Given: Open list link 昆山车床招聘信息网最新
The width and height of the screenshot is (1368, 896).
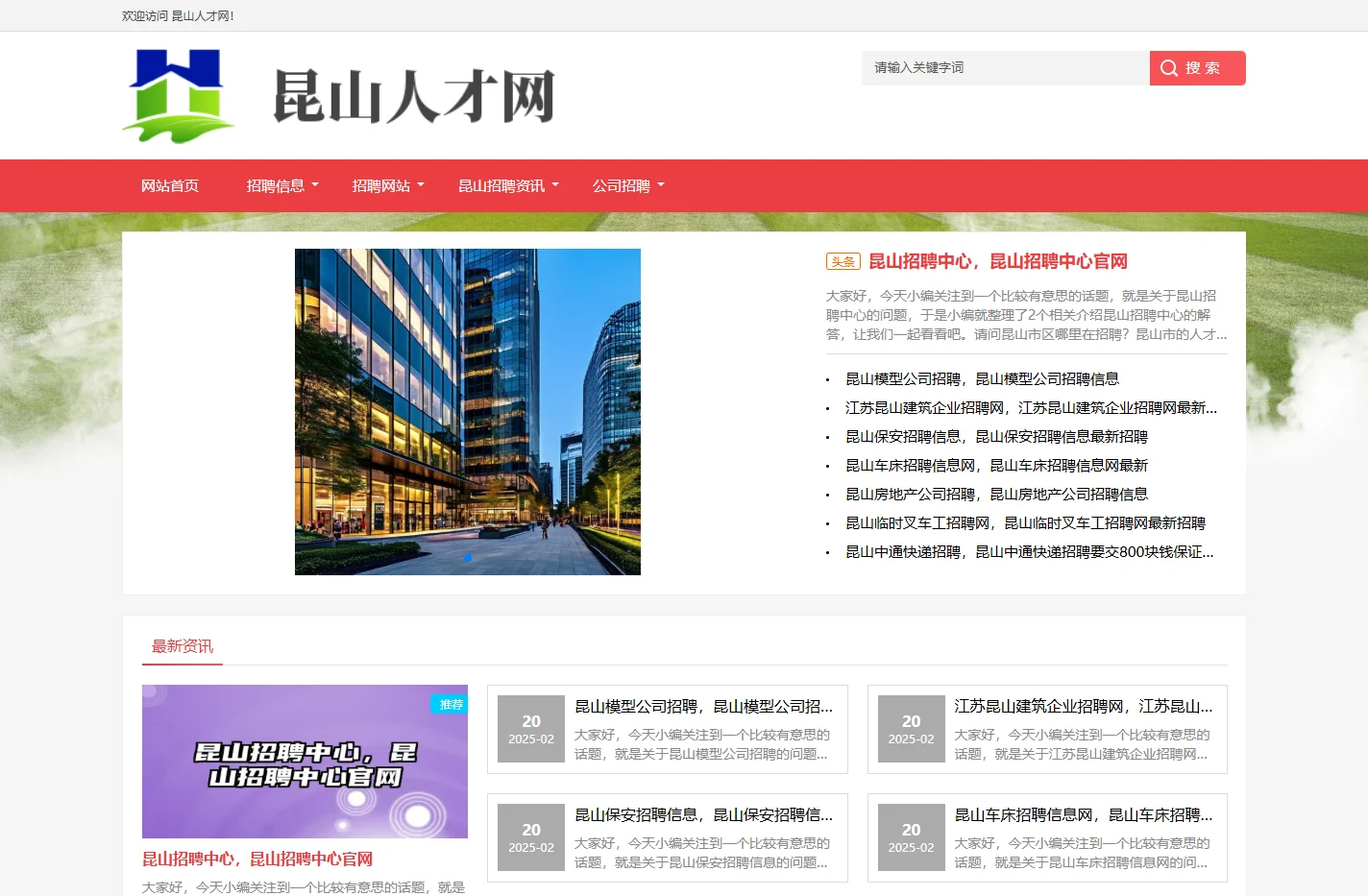Looking at the screenshot, I should 996,466.
